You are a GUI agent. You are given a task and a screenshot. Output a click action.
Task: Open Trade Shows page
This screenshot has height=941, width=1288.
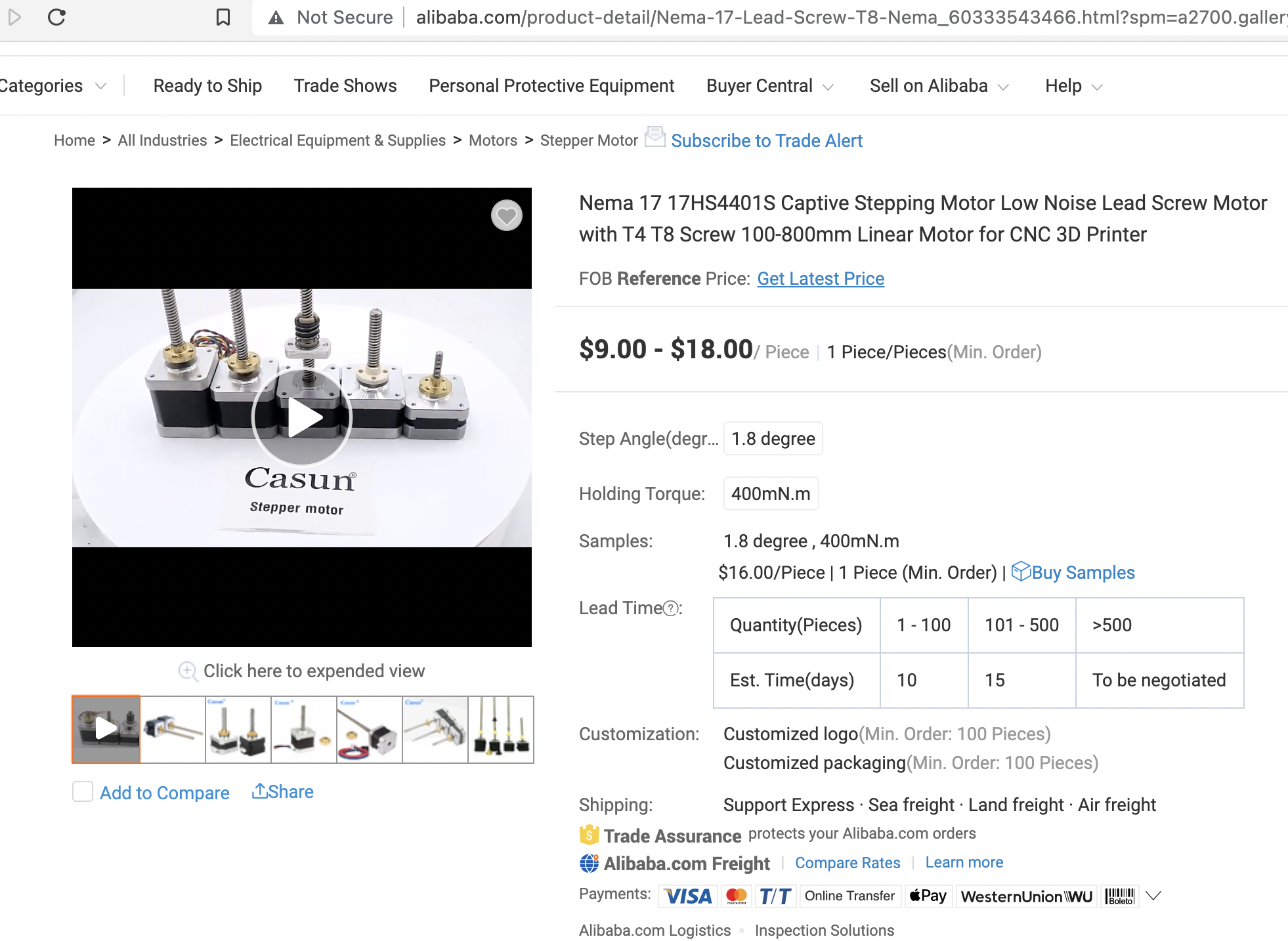345,86
